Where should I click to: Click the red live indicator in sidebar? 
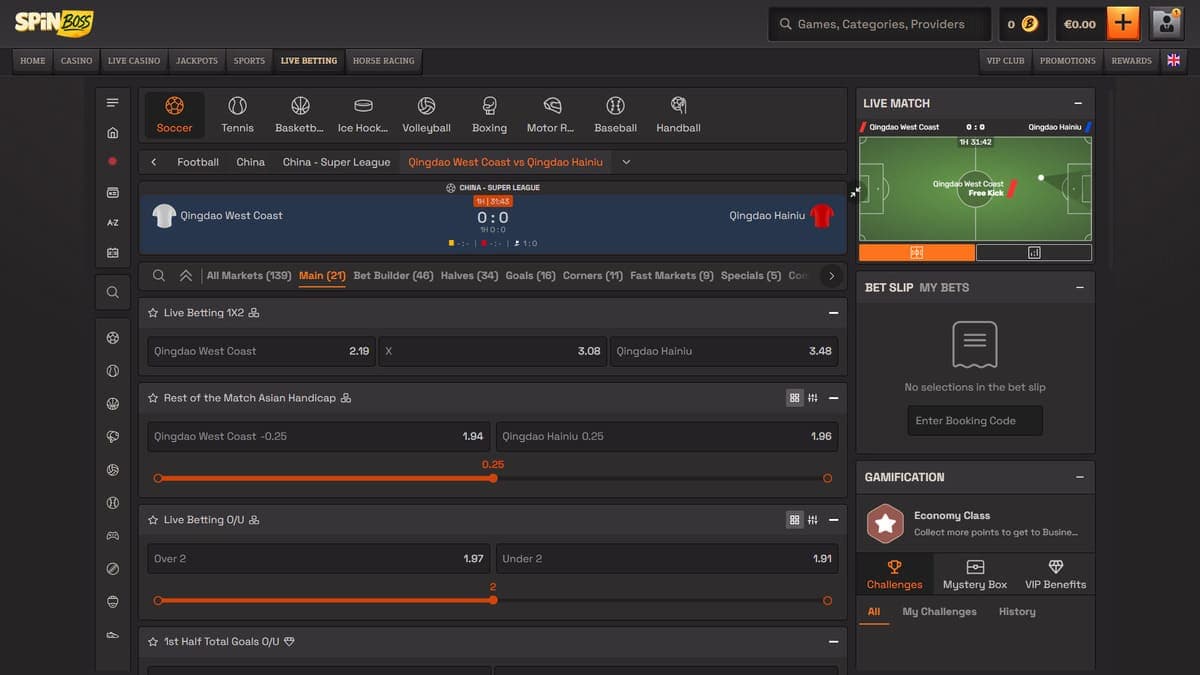tap(112, 161)
